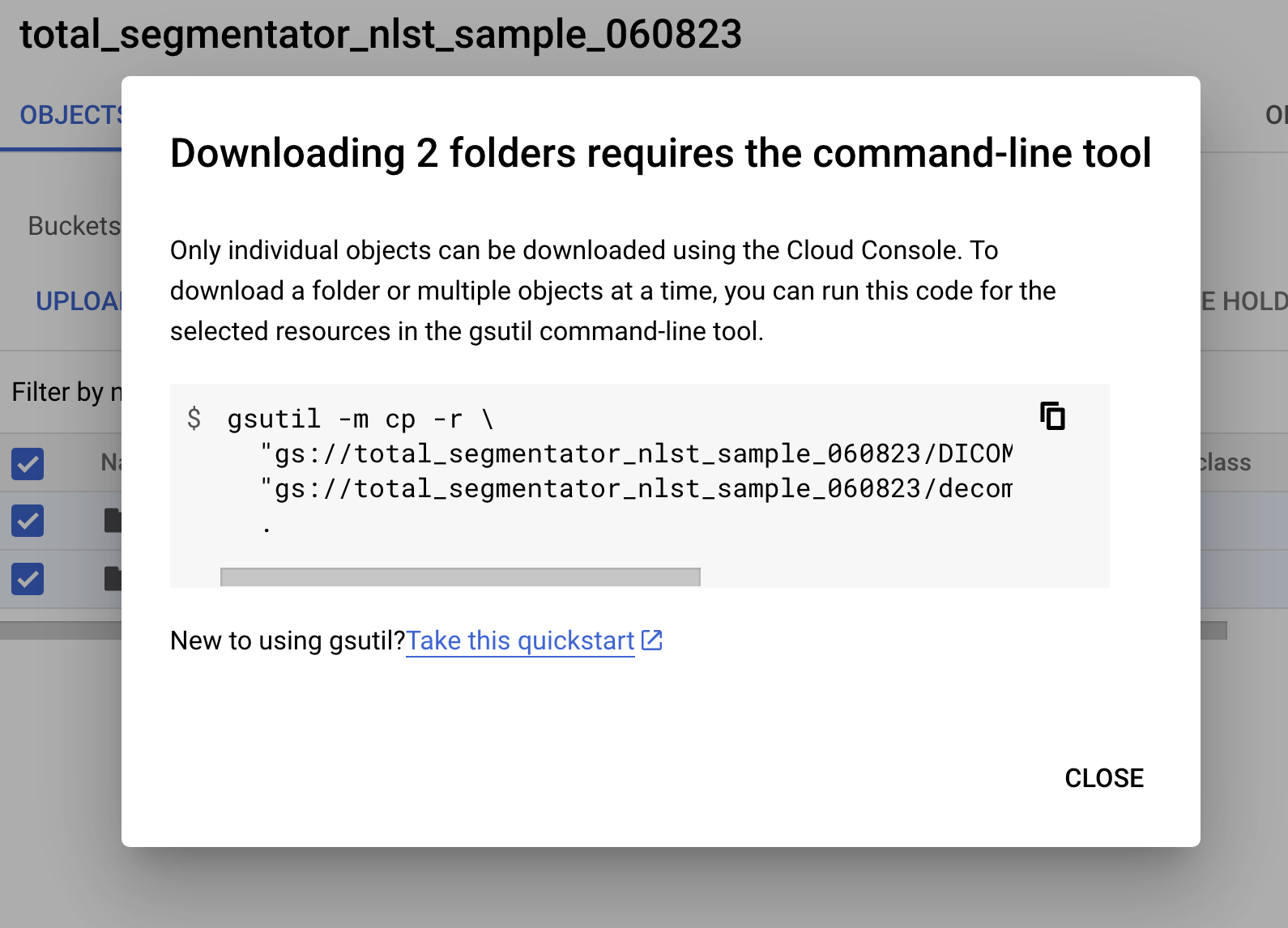The height and width of the screenshot is (928, 1288).
Task: Click the code block horizontal scrollbar
Action: click(x=459, y=576)
